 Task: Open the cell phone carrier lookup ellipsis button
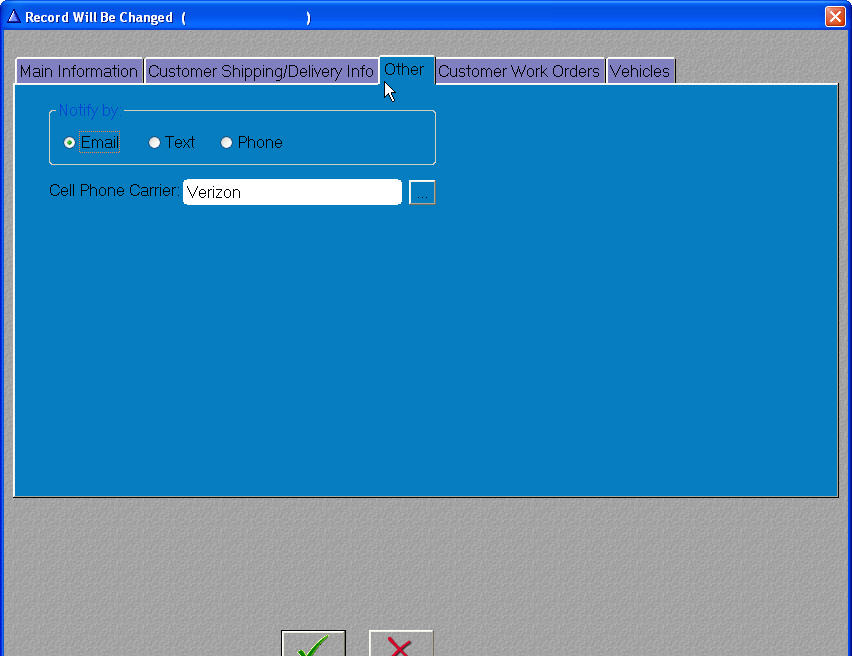point(422,193)
